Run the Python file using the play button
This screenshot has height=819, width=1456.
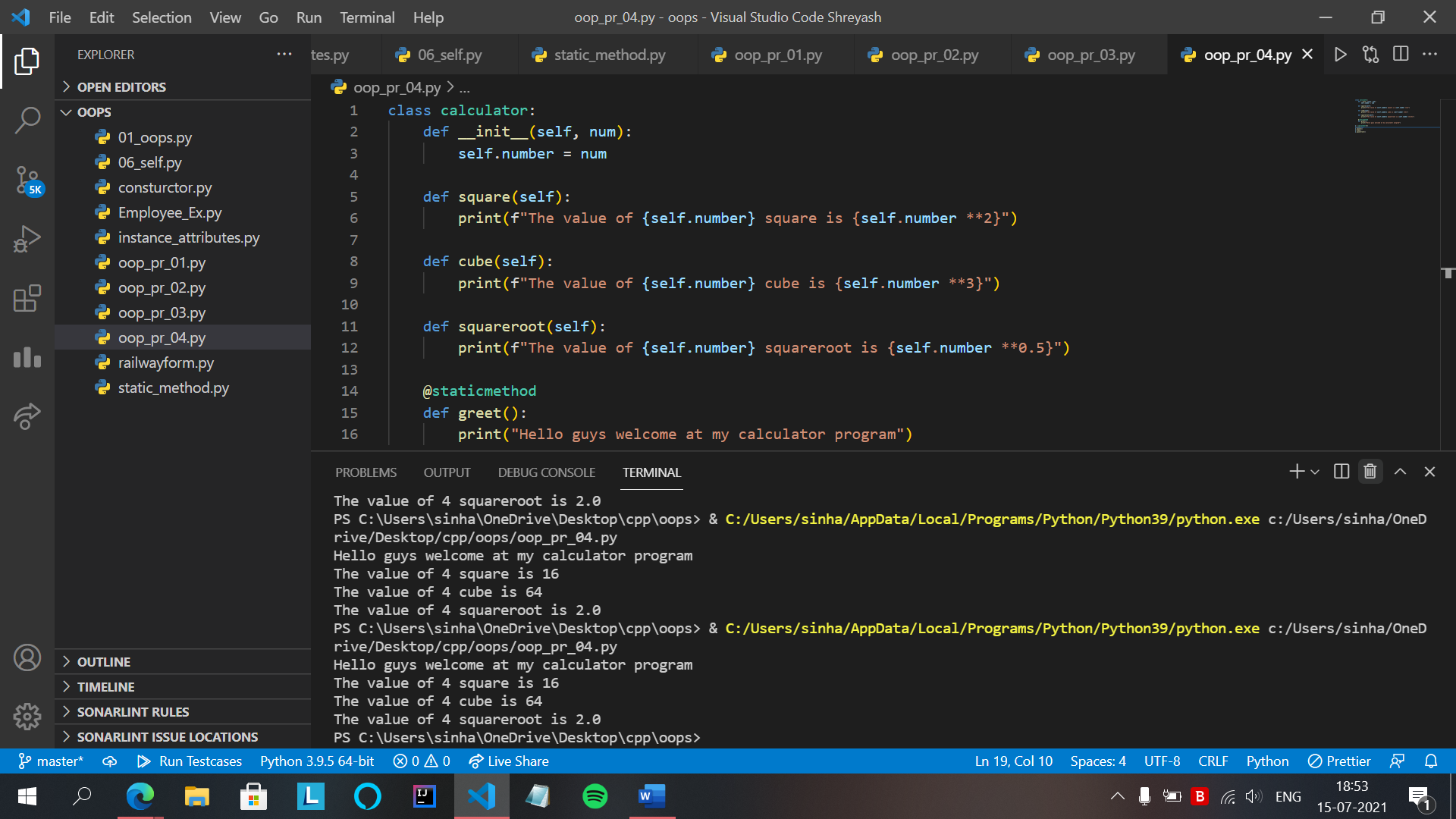coord(1341,54)
